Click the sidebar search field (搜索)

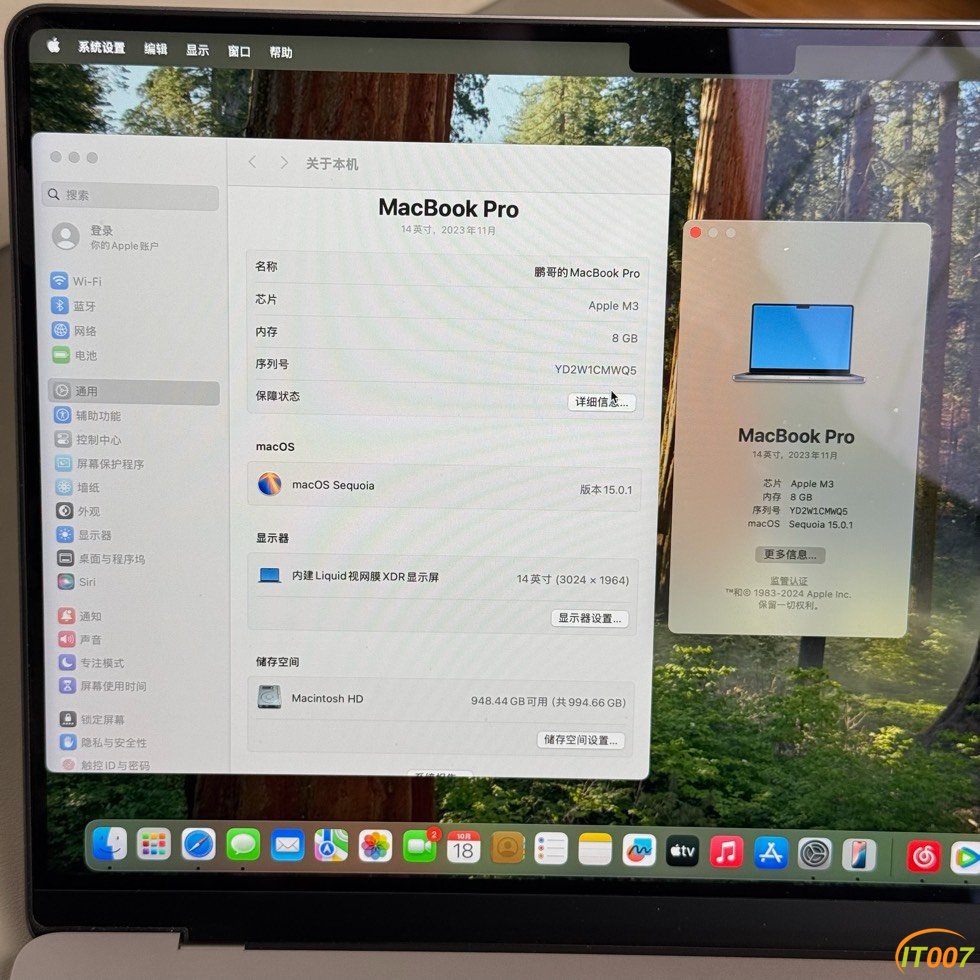130,196
